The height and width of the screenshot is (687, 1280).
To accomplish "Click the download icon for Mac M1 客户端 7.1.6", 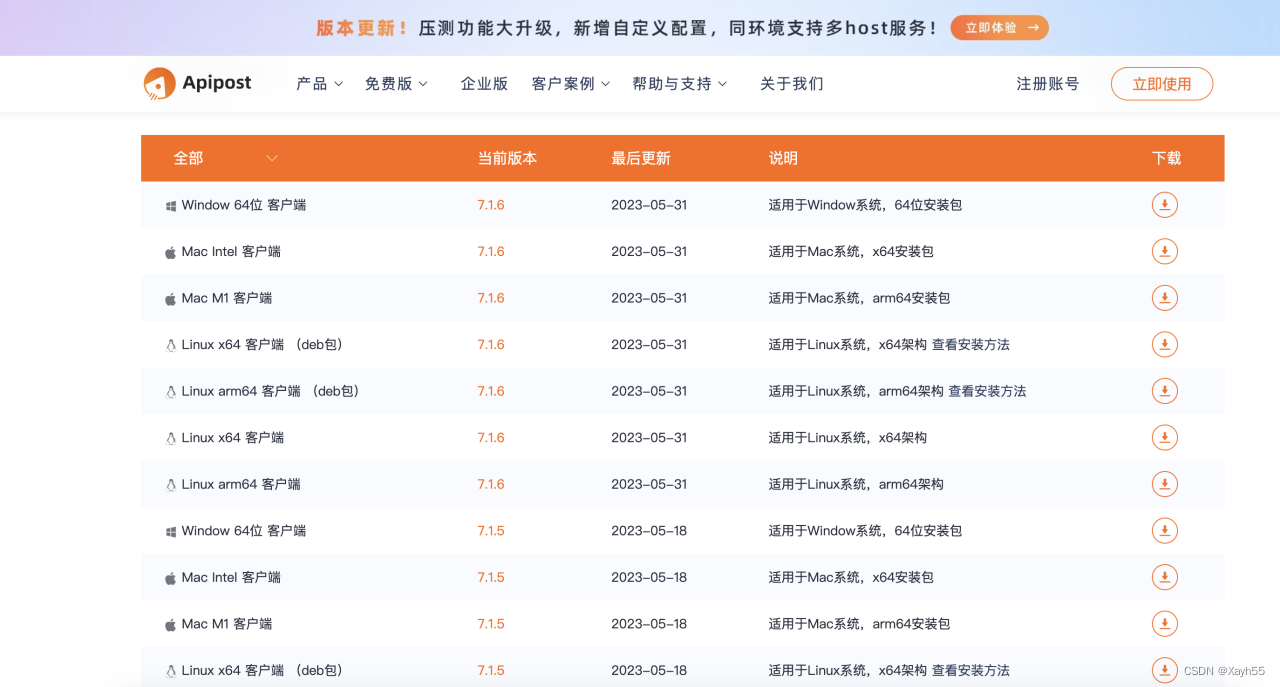I will (x=1164, y=297).
